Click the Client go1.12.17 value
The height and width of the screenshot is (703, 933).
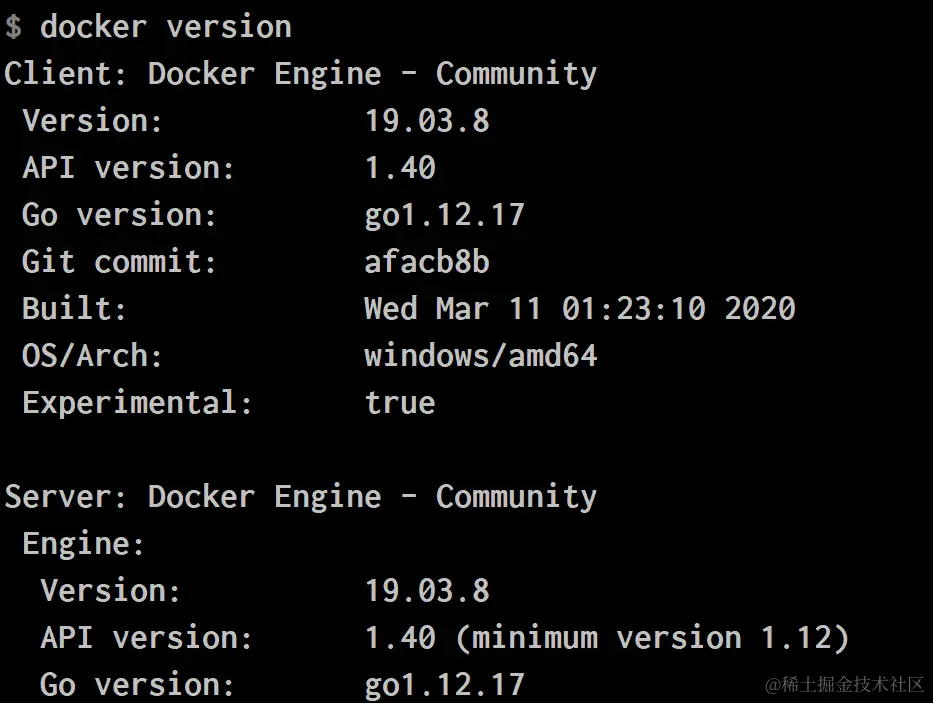tap(444, 216)
